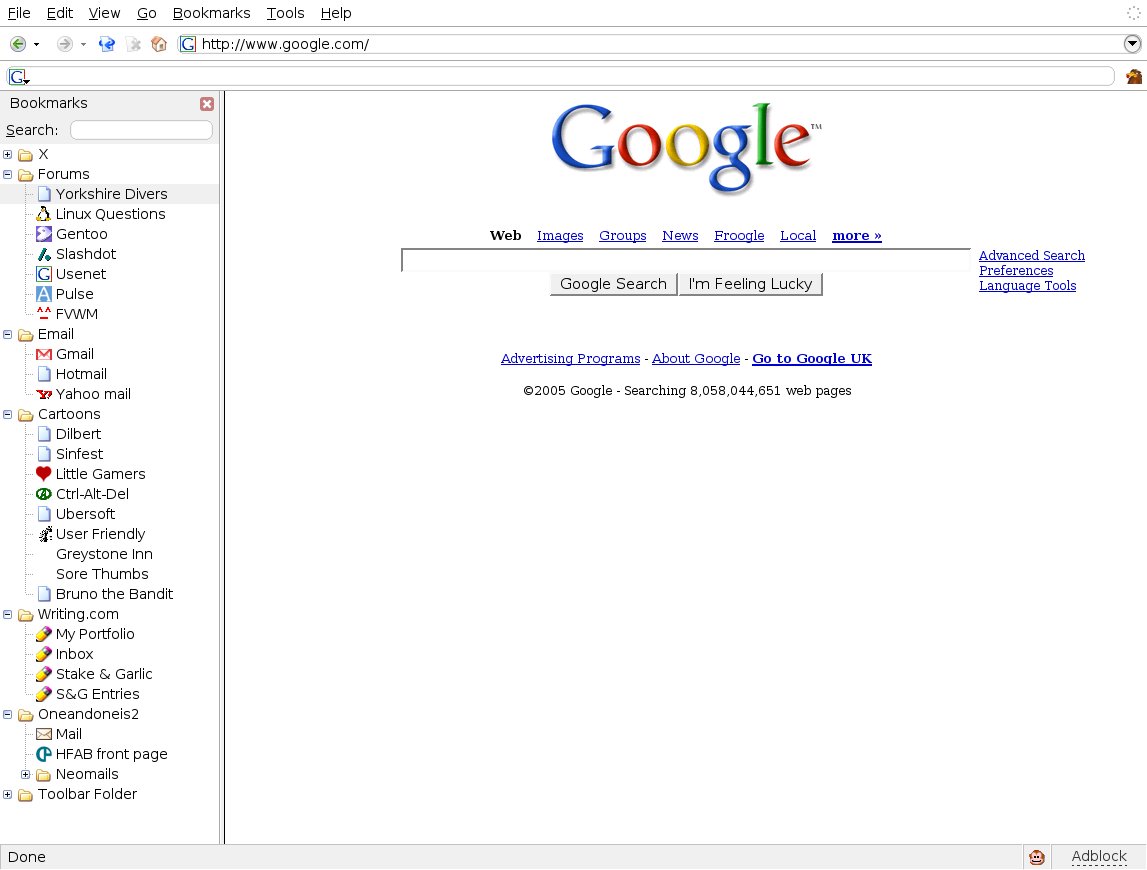This screenshot has height=870, width=1147.
Task: Click the search engine icon in search bar
Action: pos(19,76)
